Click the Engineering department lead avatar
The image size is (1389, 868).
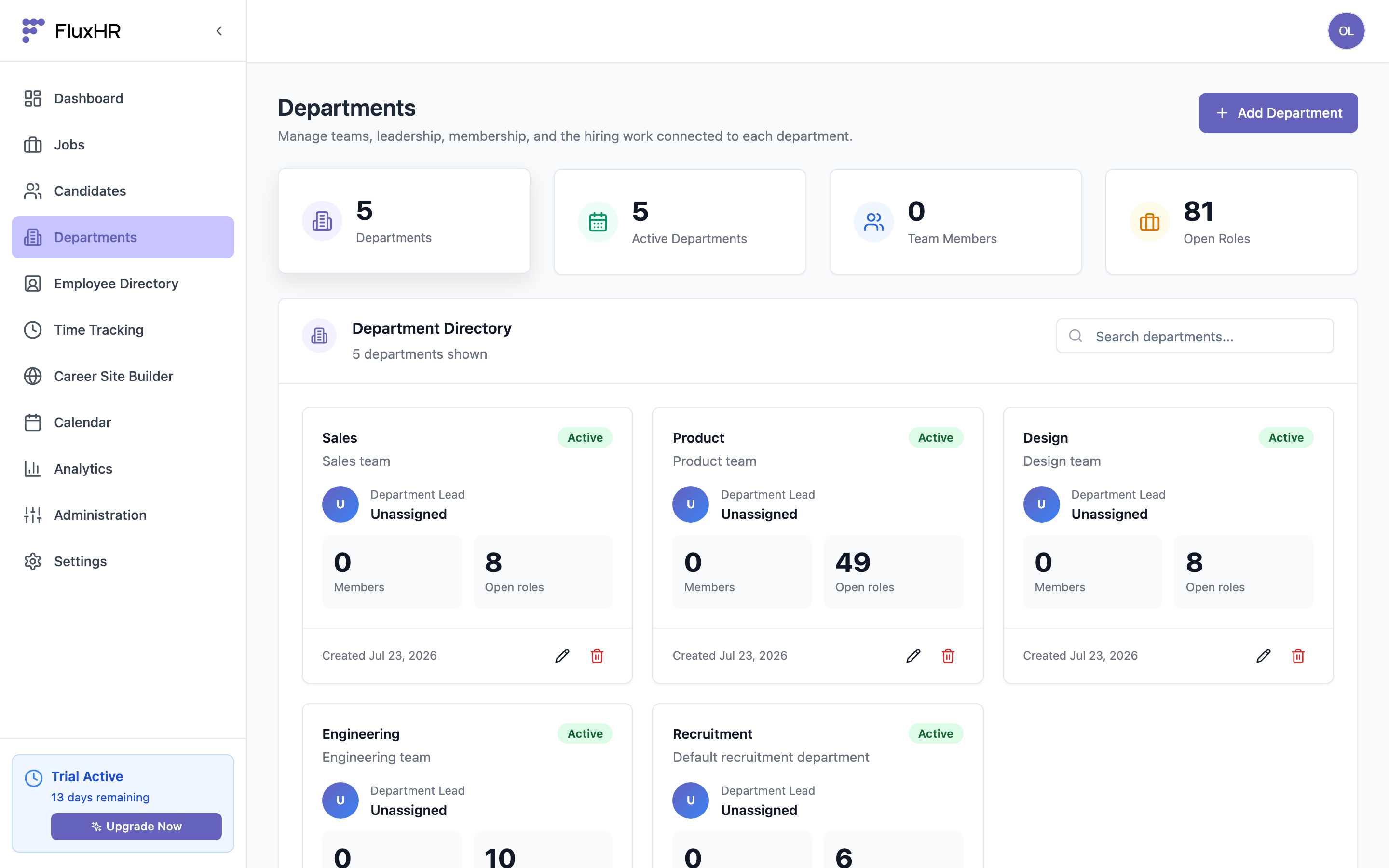click(x=340, y=800)
